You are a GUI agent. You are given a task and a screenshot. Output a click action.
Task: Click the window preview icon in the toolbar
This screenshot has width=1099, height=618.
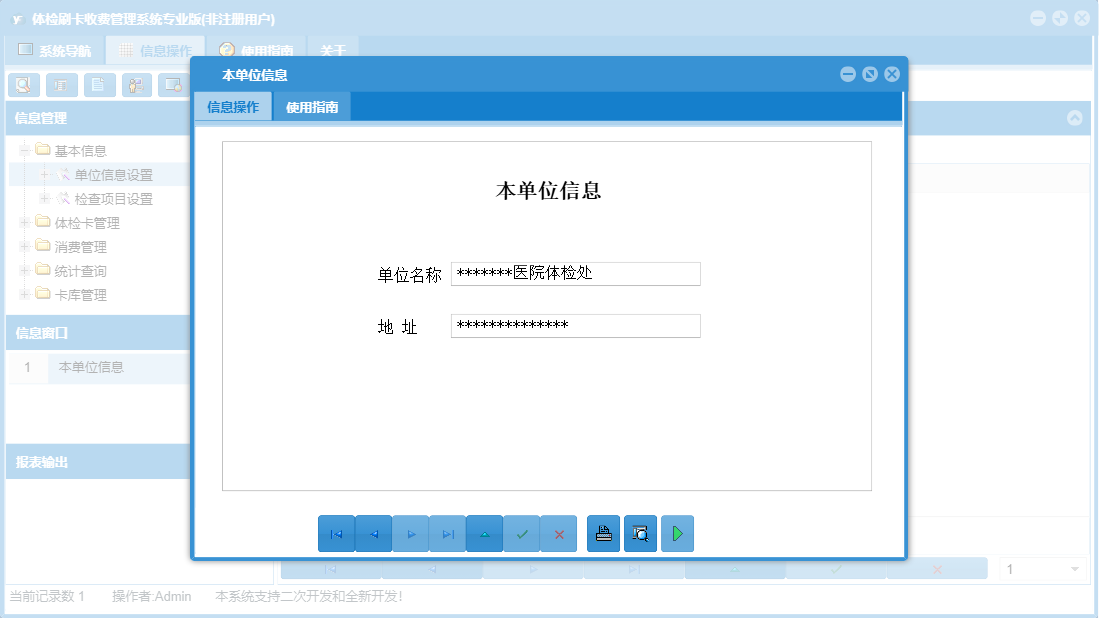[171, 85]
